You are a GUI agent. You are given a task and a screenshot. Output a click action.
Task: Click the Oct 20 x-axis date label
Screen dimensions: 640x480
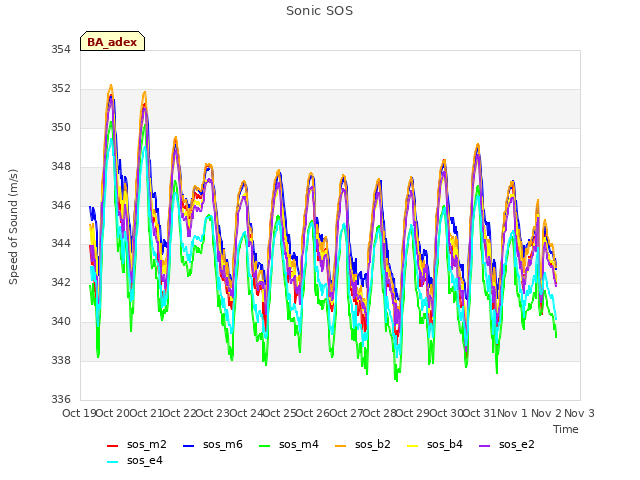tap(113, 413)
